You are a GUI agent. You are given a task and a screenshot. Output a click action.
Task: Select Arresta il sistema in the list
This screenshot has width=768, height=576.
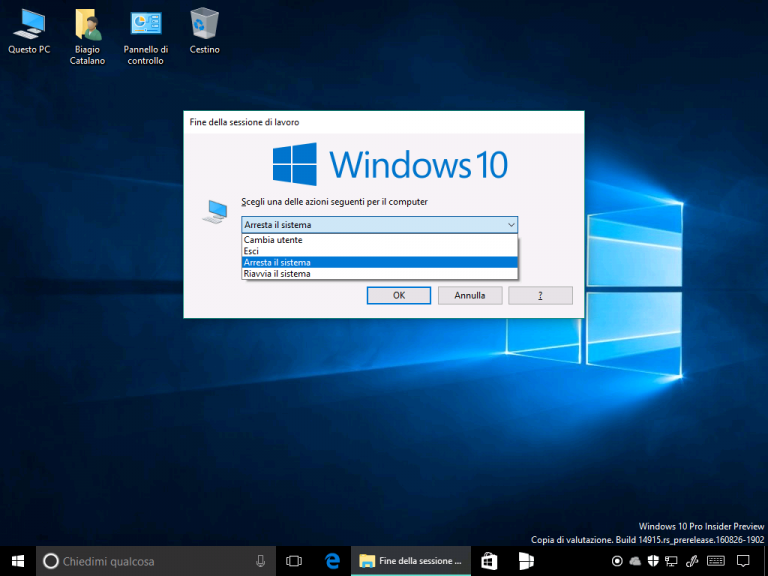pyautogui.click(x=380, y=263)
